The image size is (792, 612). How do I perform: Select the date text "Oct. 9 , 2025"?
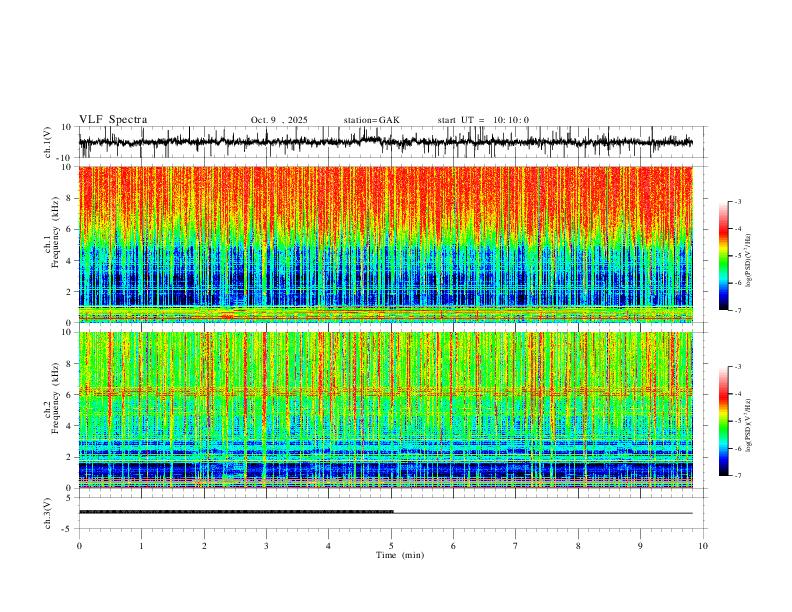pyautogui.click(x=279, y=120)
